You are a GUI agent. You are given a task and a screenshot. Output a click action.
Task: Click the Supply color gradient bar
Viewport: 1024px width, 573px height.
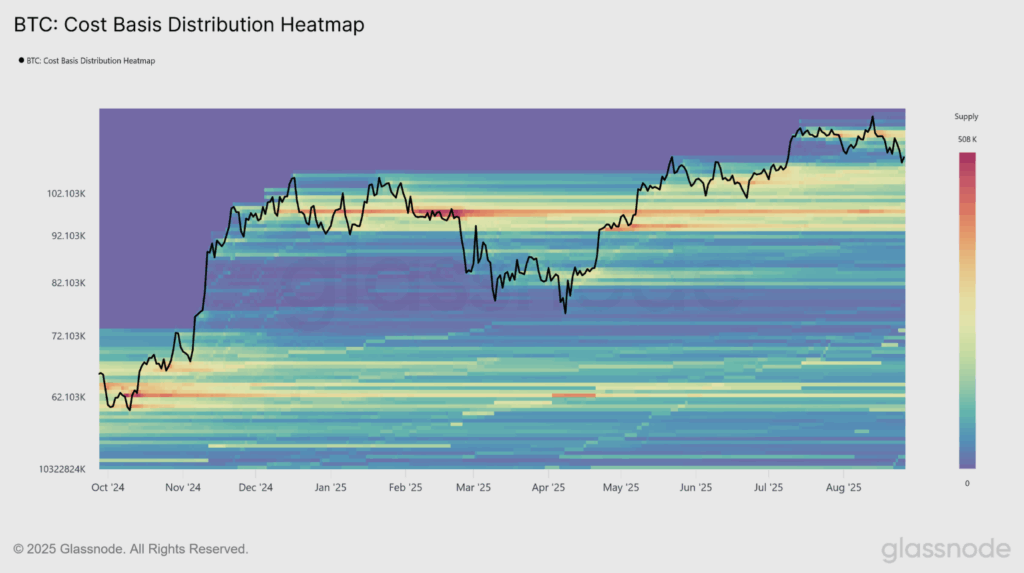point(967,310)
